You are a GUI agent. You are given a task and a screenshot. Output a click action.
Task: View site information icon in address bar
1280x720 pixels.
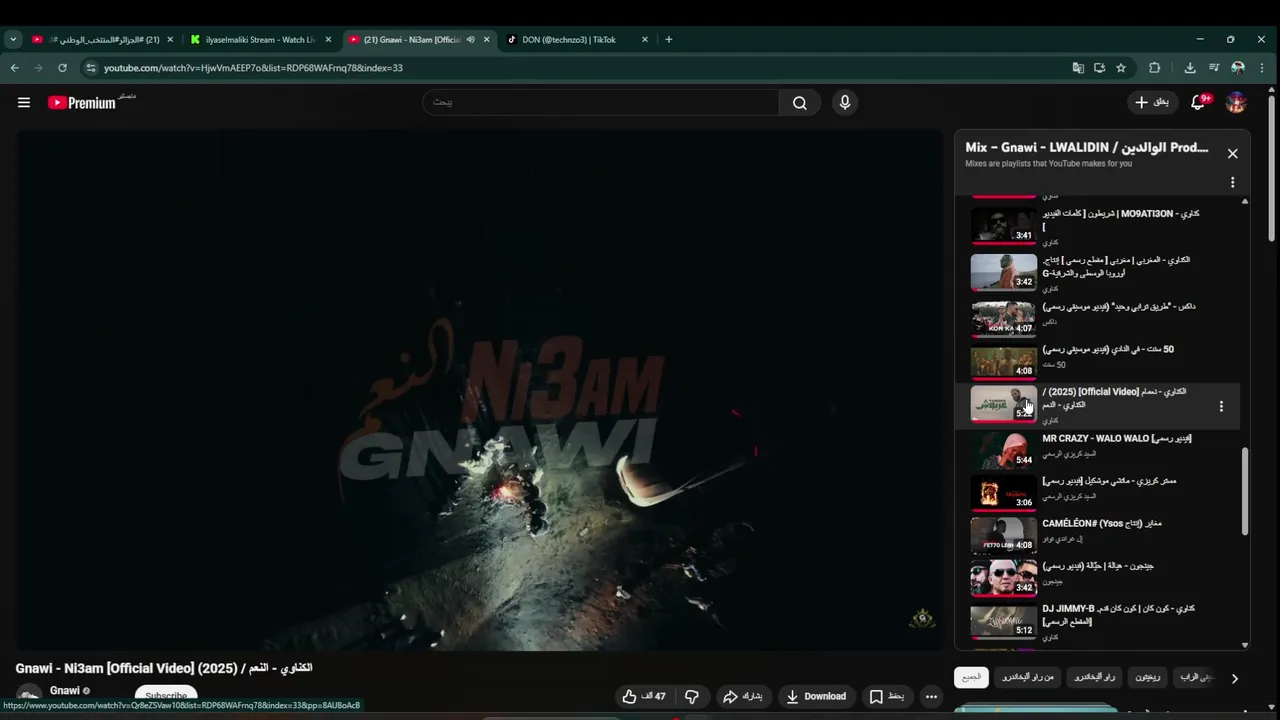coord(91,68)
